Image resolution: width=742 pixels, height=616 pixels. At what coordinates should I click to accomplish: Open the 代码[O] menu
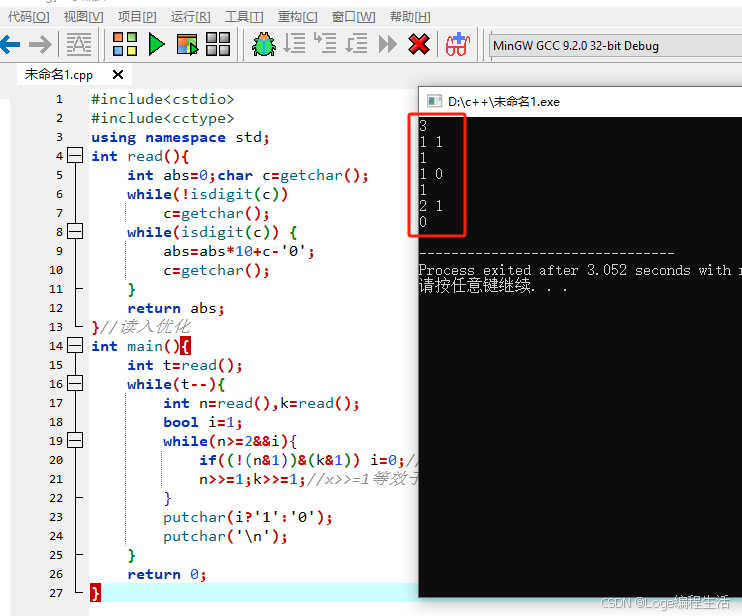click(28, 17)
